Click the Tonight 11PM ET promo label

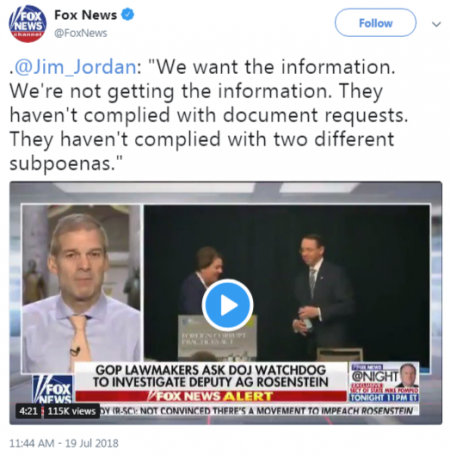coord(384,398)
